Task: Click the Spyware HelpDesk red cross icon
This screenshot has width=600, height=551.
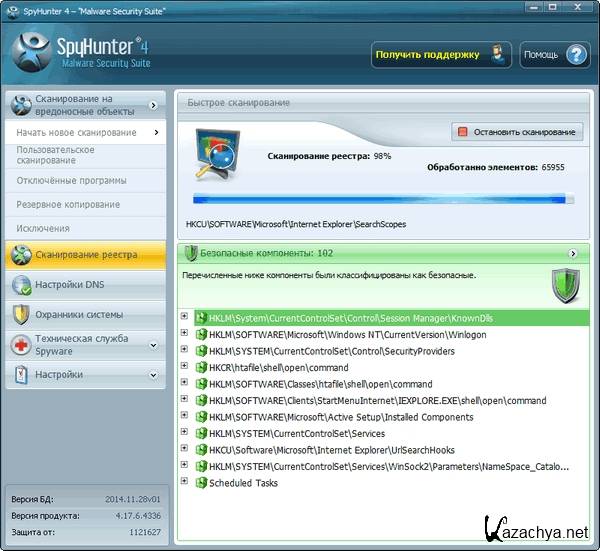Action: point(21,345)
